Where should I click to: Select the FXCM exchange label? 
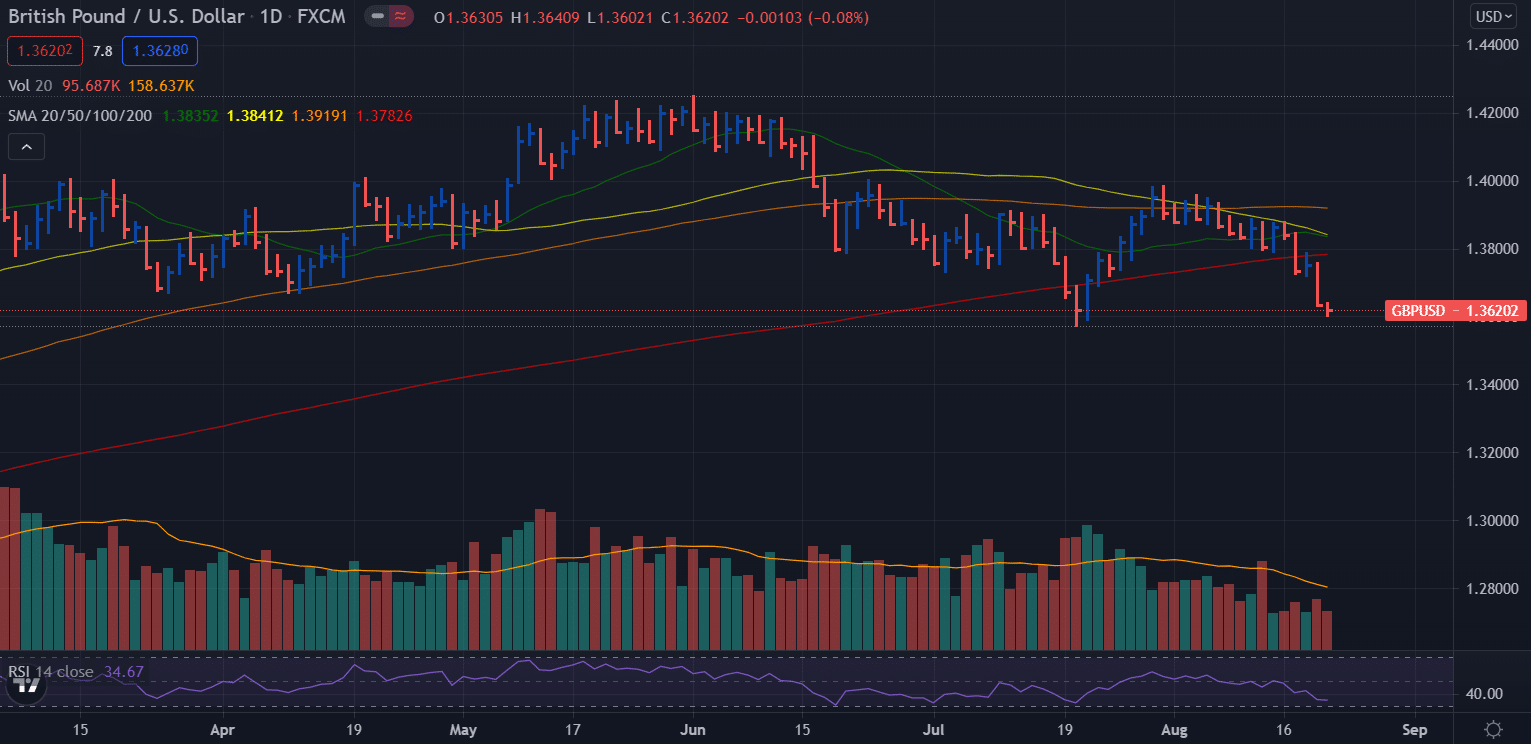click(320, 16)
